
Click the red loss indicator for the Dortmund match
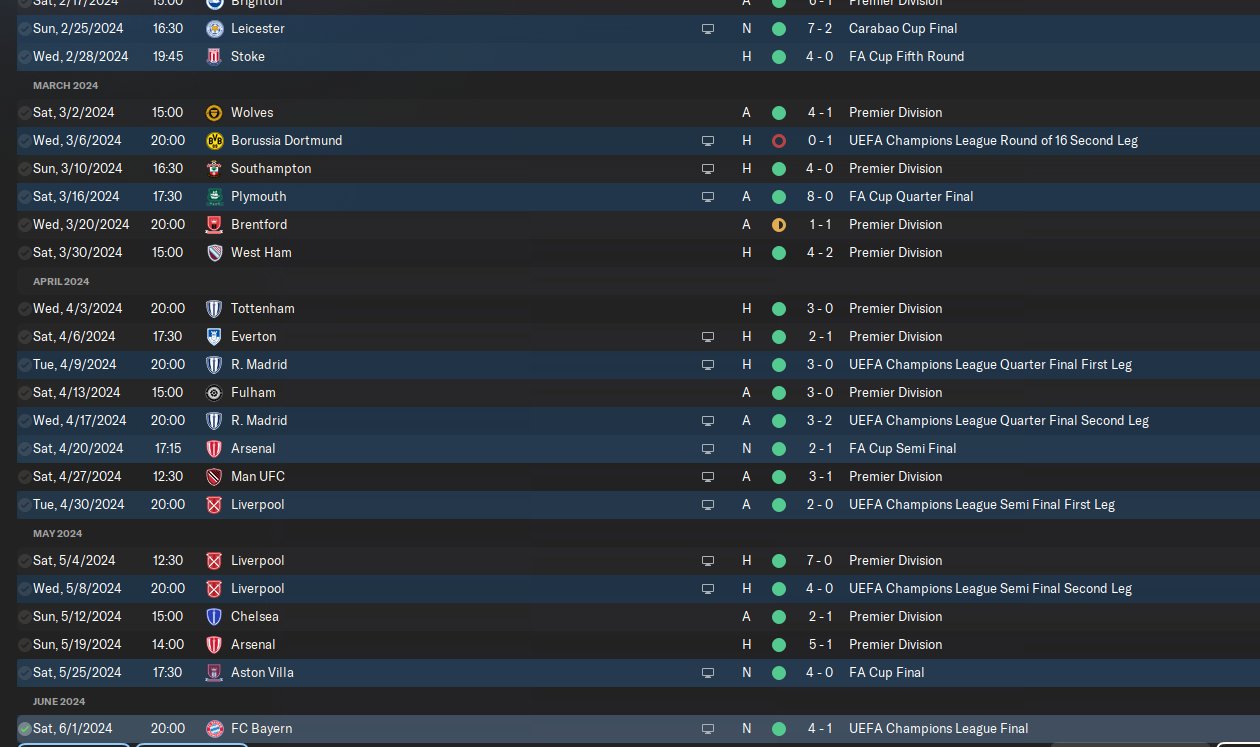tap(779, 141)
